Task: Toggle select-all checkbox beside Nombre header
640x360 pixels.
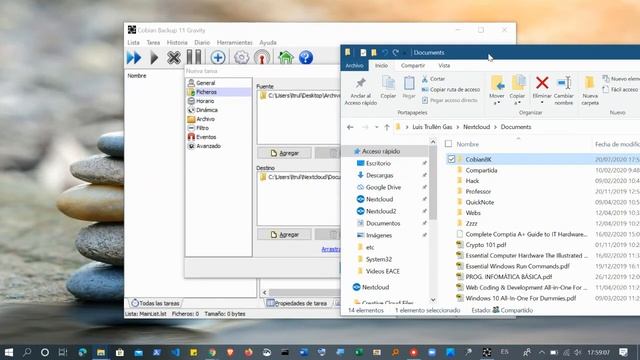Action: pos(449,144)
